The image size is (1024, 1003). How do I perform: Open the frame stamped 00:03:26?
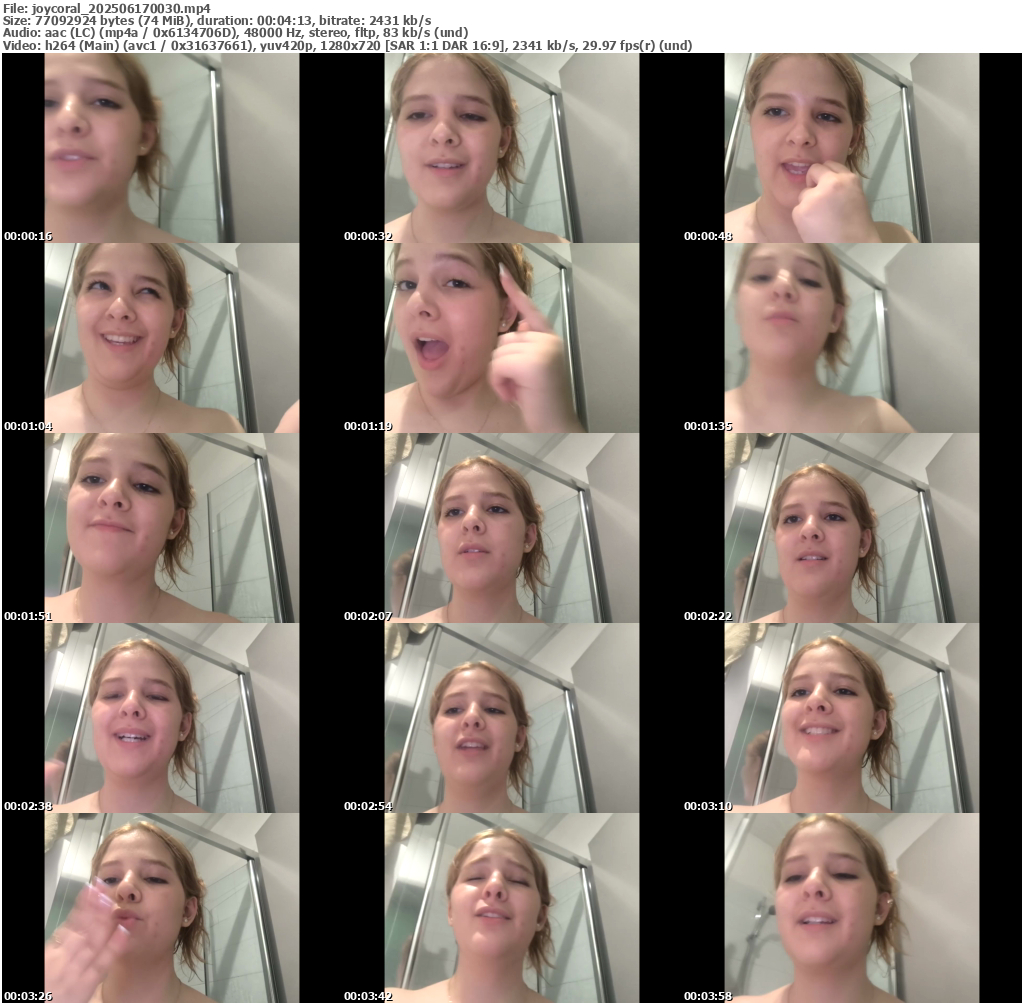[x=171, y=908]
